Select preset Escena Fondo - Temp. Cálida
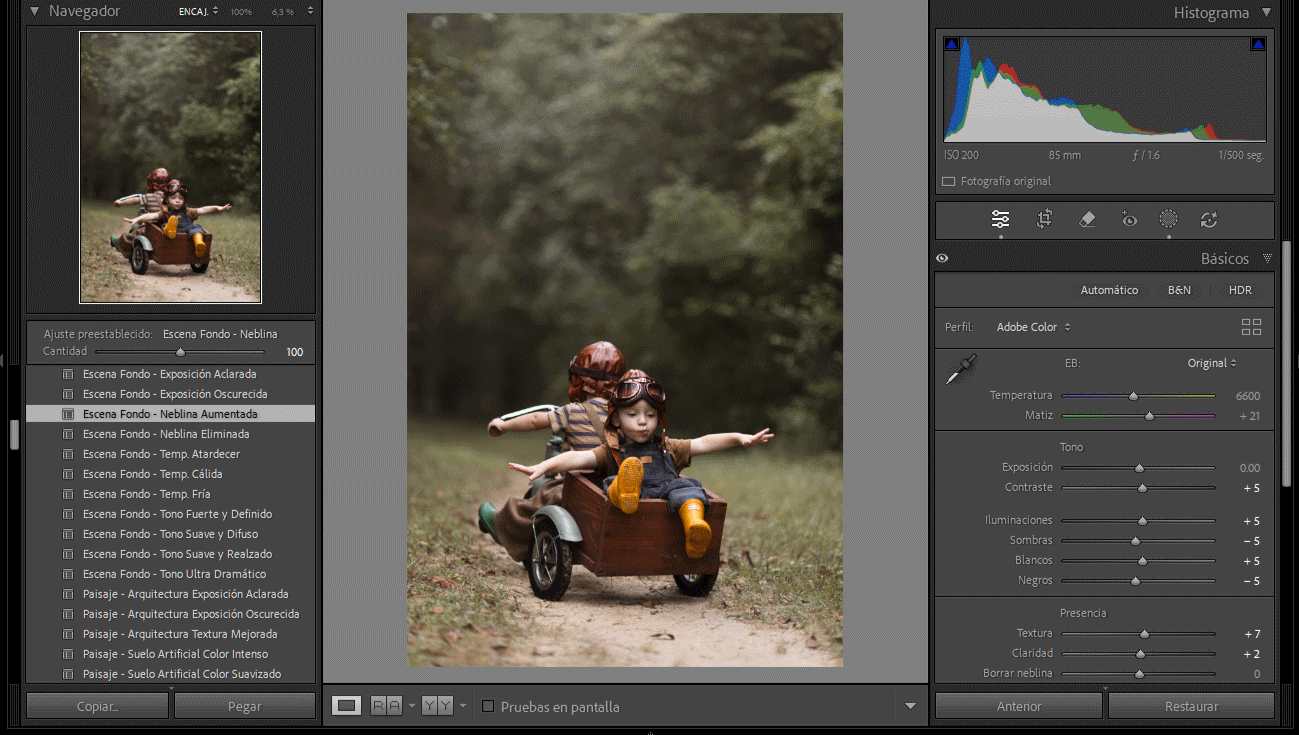The height and width of the screenshot is (735, 1299). 152,474
